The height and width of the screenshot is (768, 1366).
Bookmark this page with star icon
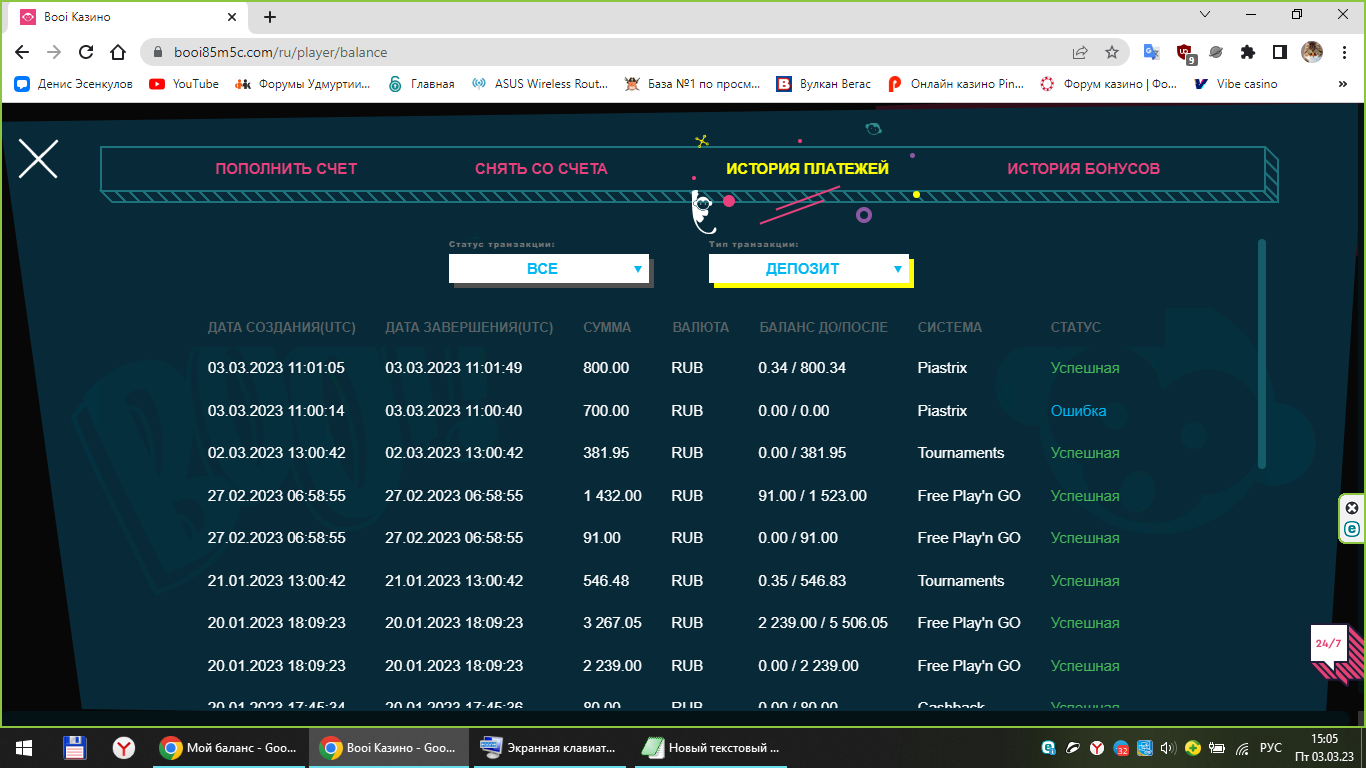1112,52
